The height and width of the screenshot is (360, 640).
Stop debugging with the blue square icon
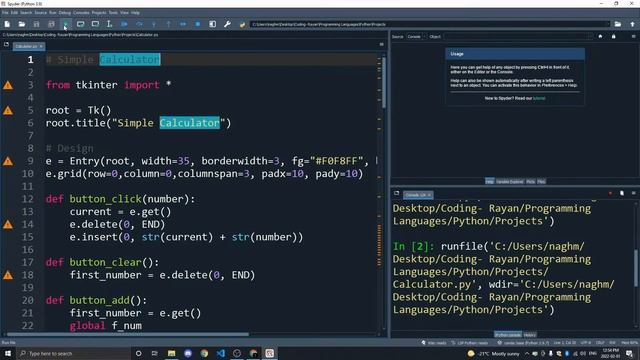198,24
